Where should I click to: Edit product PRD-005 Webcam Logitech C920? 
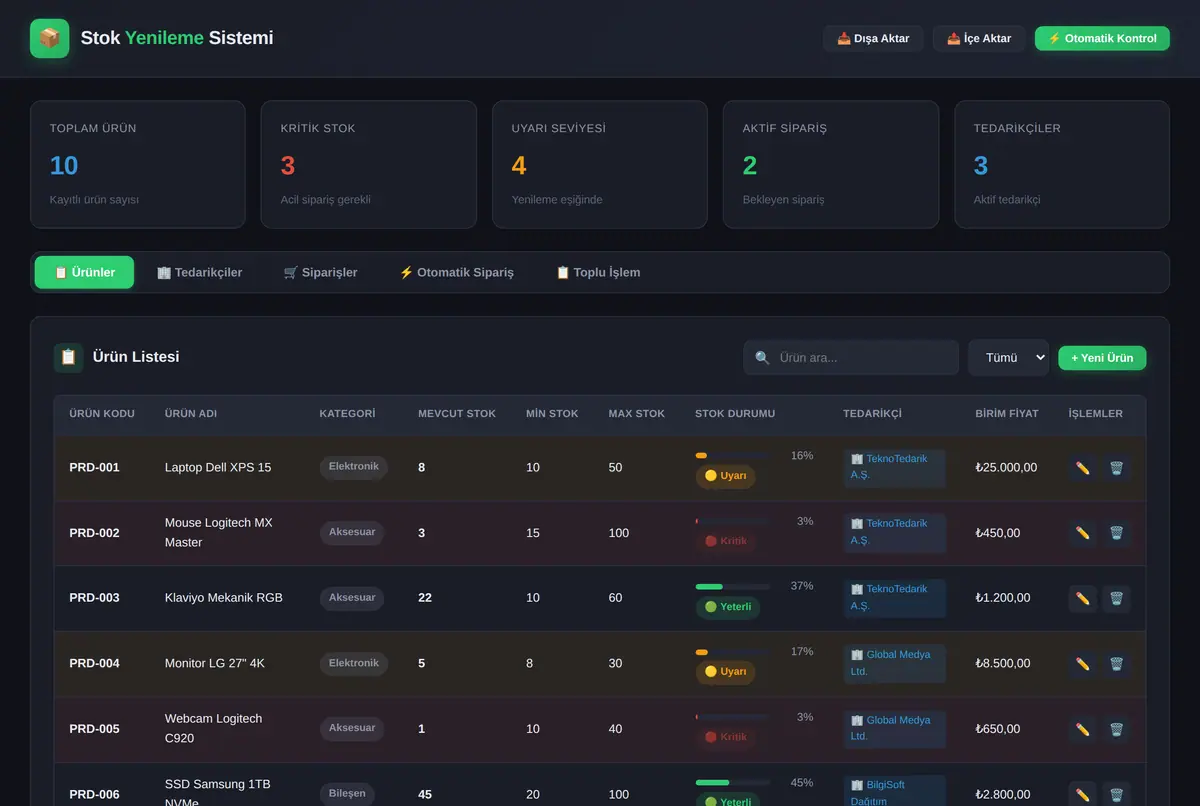click(1082, 730)
